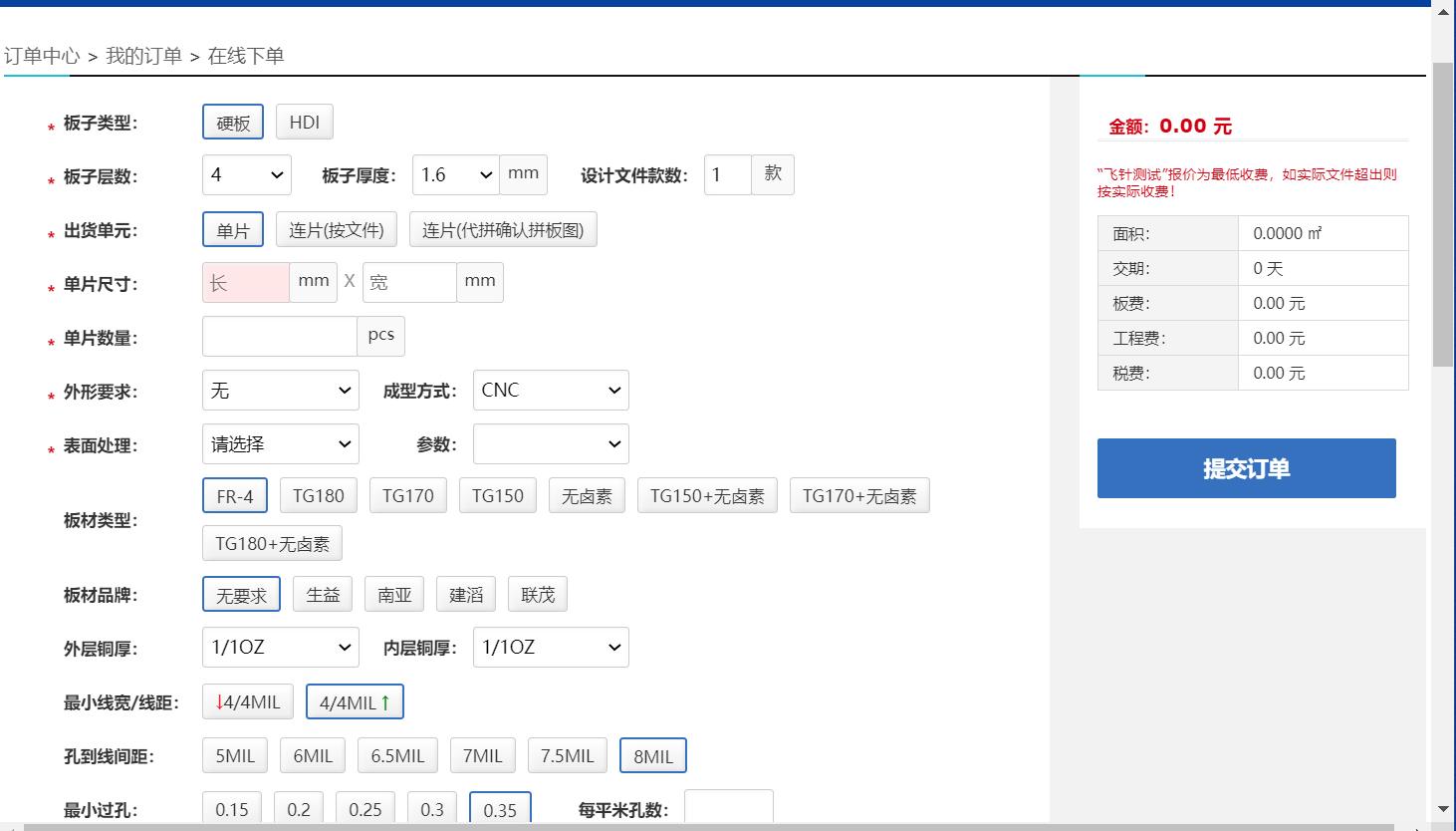Choose the ↓4/4MIL minimum trace option
The height and width of the screenshot is (831, 1456).
248,702
